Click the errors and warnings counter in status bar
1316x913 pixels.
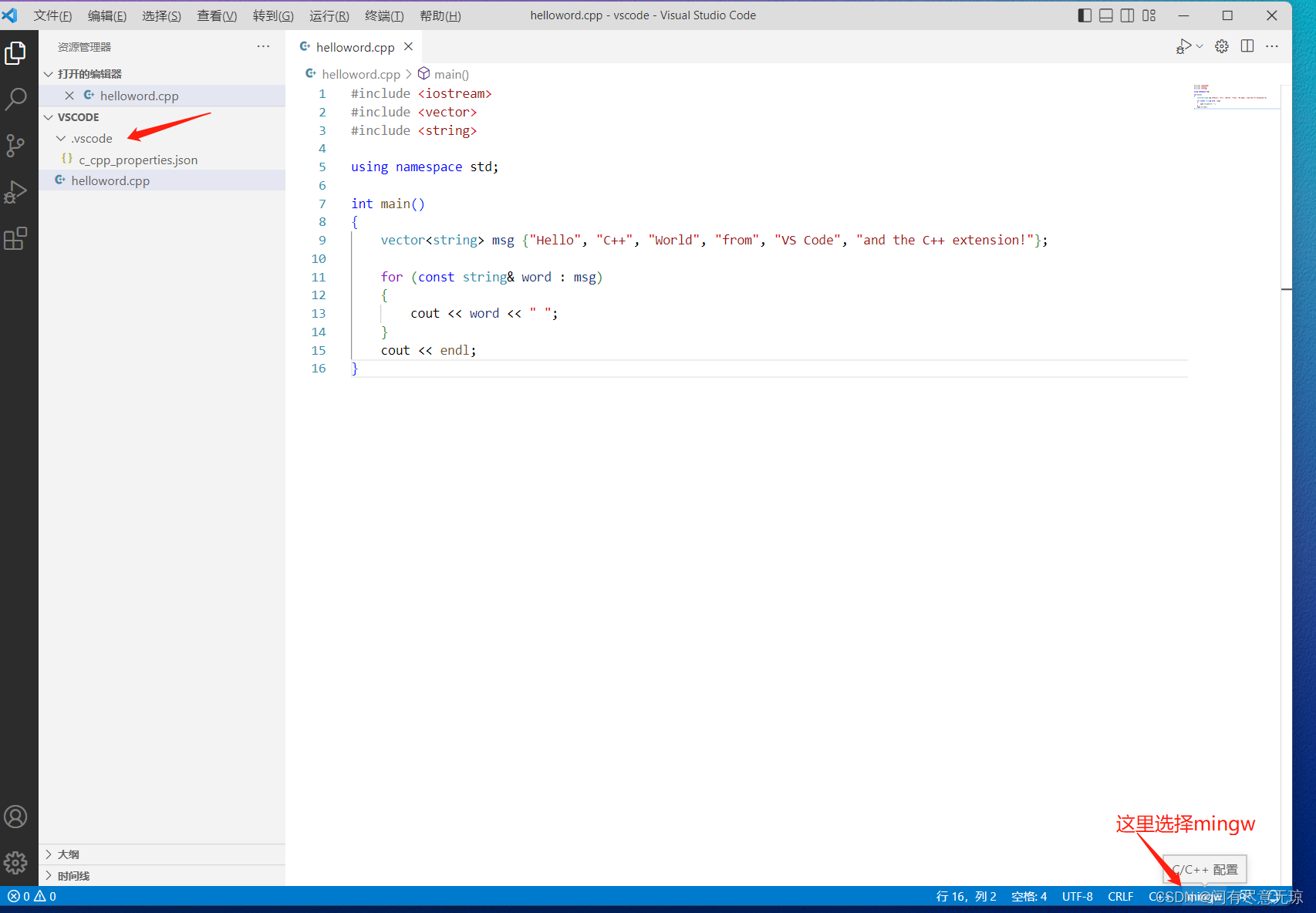[31, 896]
